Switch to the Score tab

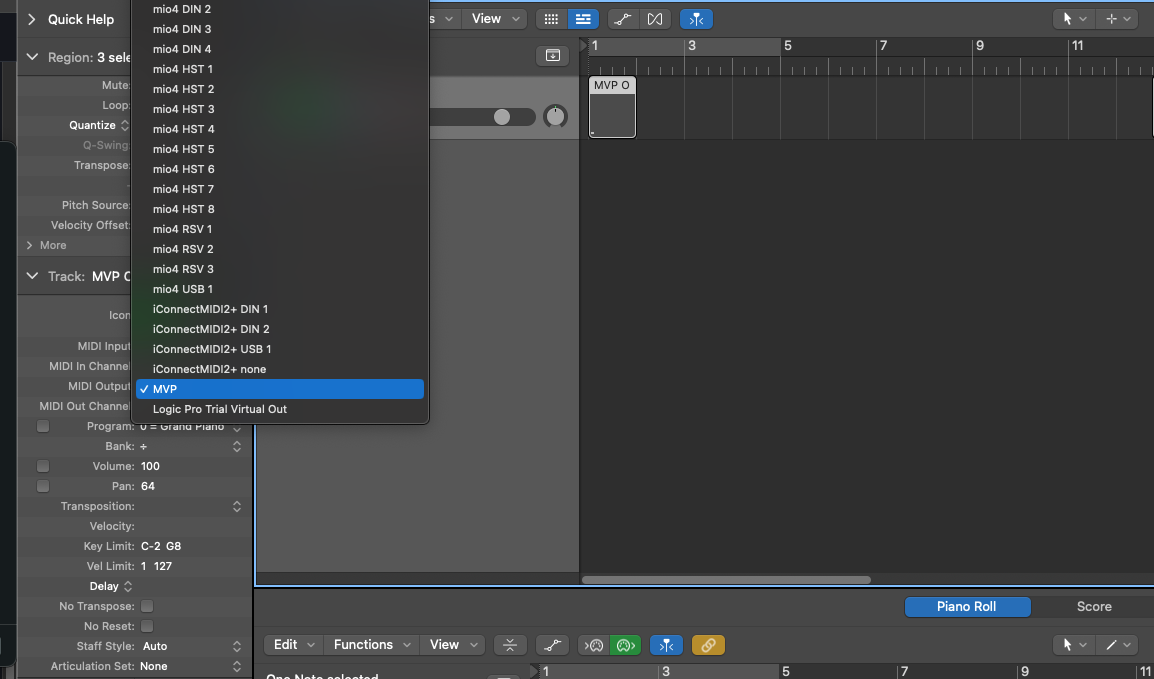[1093, 606]
